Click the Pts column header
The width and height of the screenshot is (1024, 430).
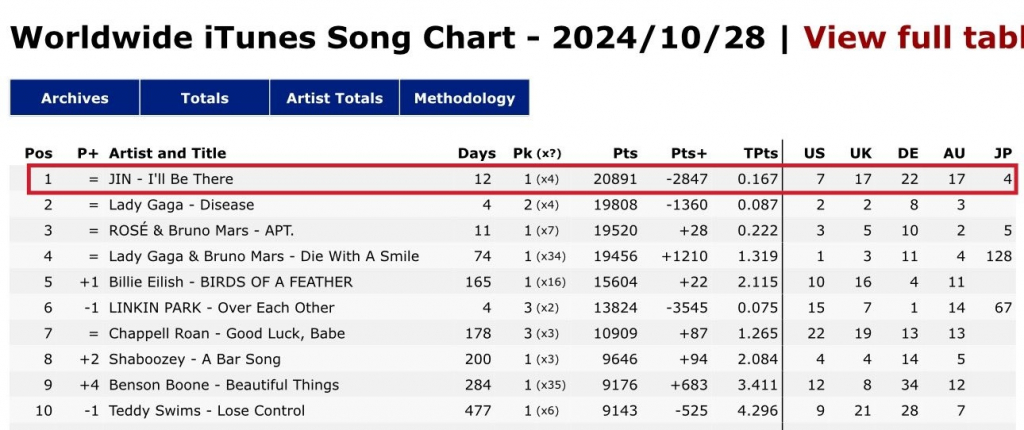pyautogui.click(x=626, y=153)
